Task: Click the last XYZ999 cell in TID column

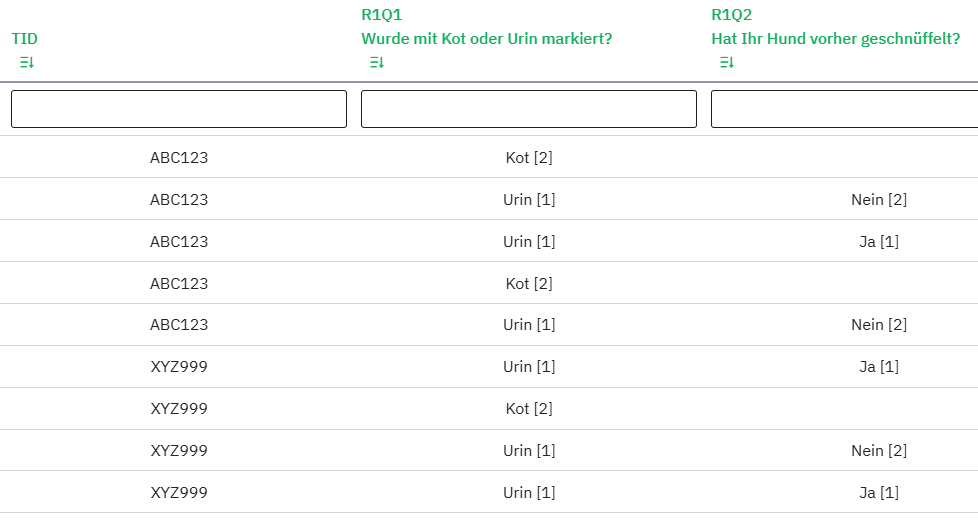Action: pos(179,492)
